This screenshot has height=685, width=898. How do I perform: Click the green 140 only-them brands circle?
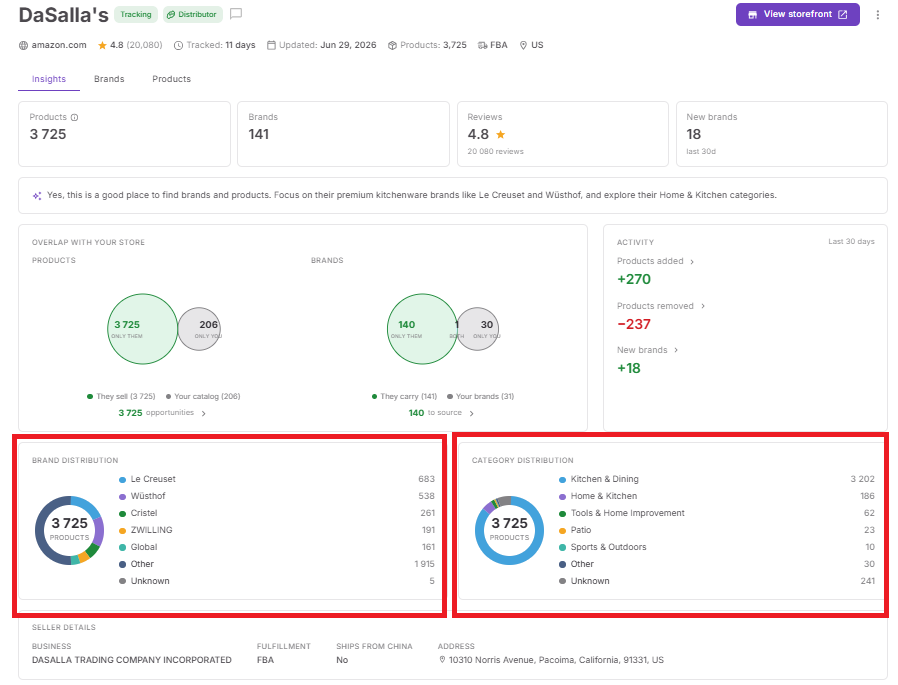422,329
